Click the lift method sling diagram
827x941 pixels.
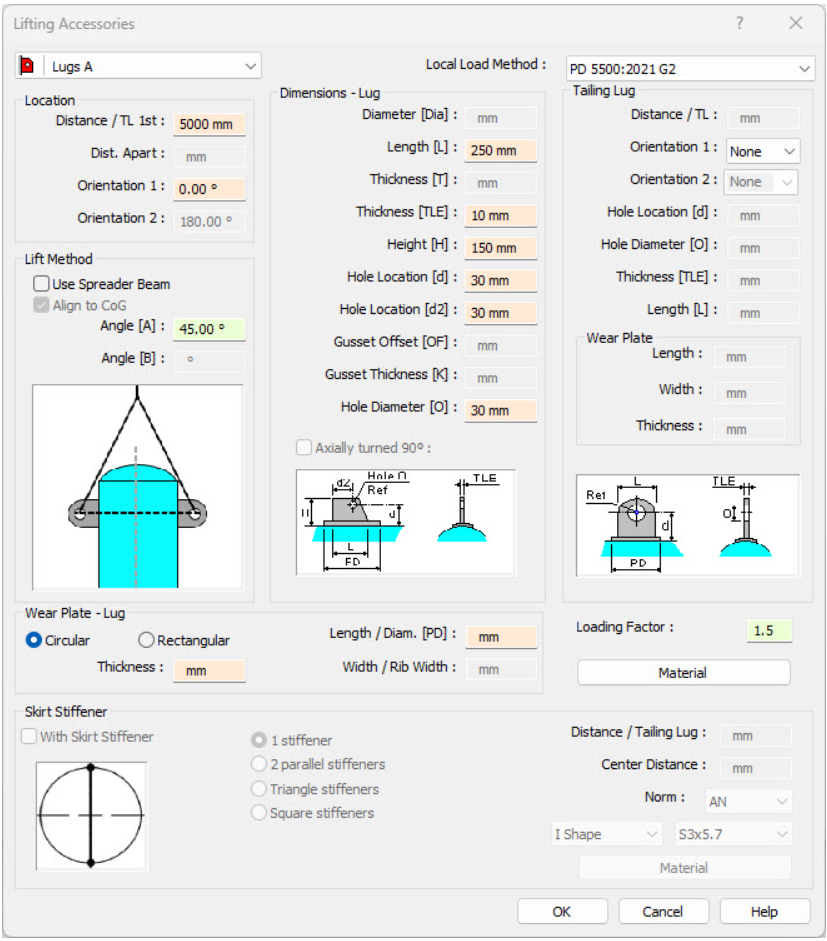[137, 487]
